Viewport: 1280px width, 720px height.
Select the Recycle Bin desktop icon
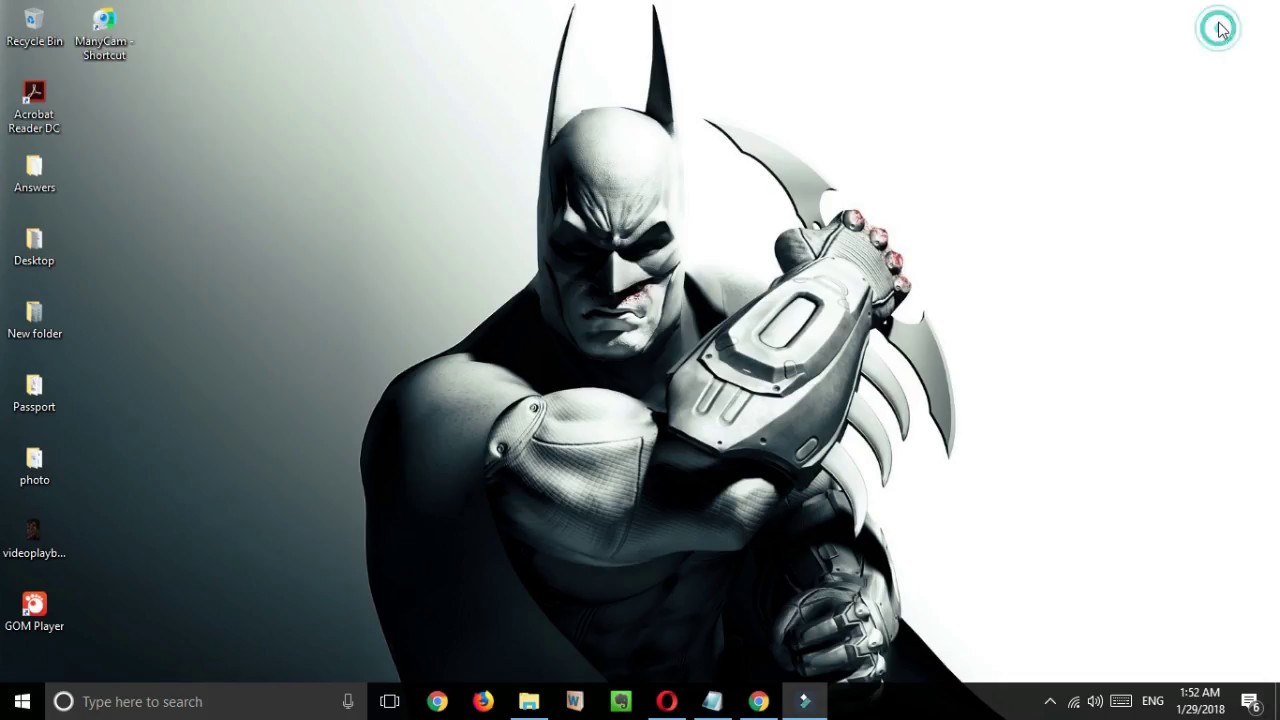click(x=34, y=28)
